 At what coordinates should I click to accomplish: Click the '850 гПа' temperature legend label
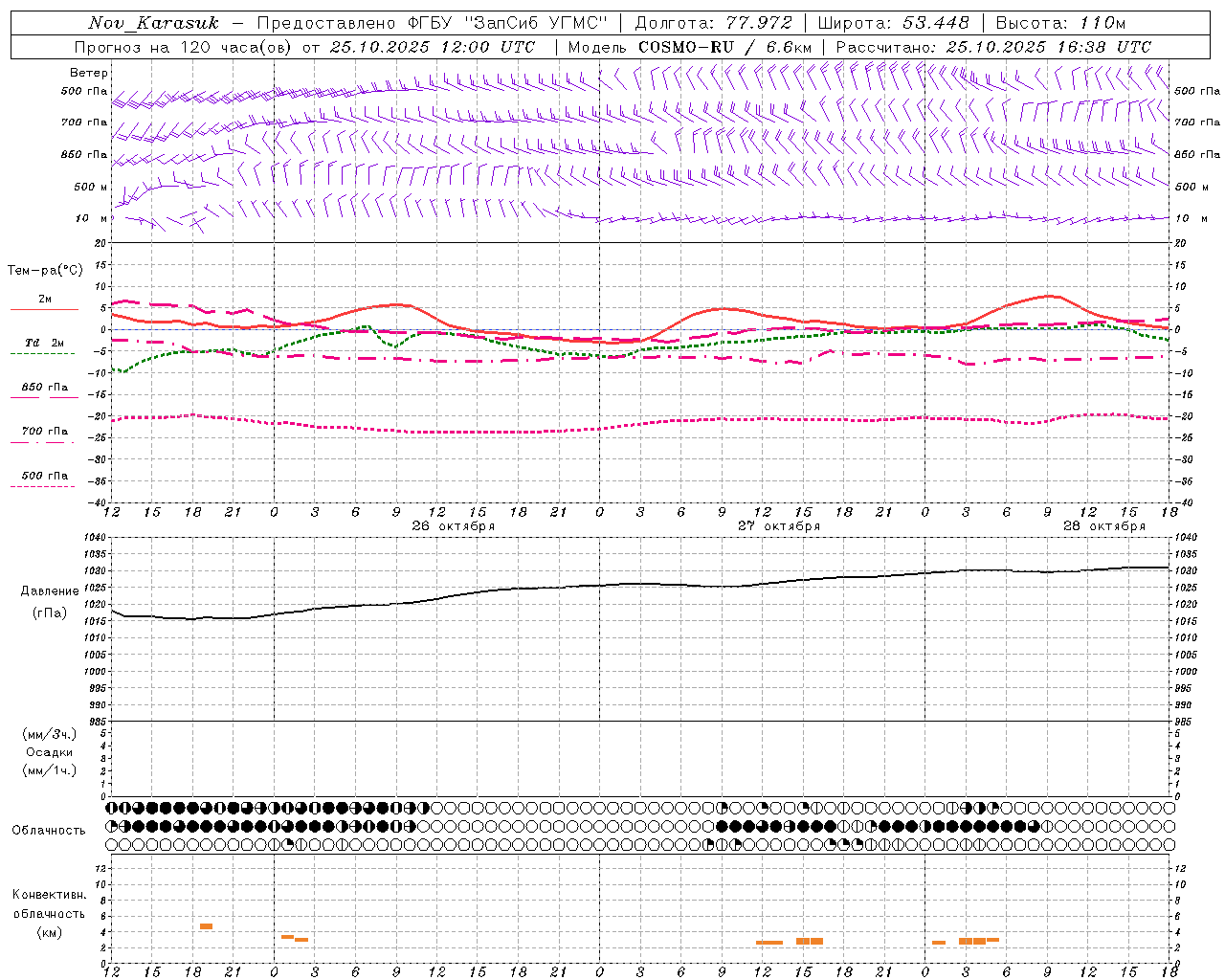[x=44, y=387]
